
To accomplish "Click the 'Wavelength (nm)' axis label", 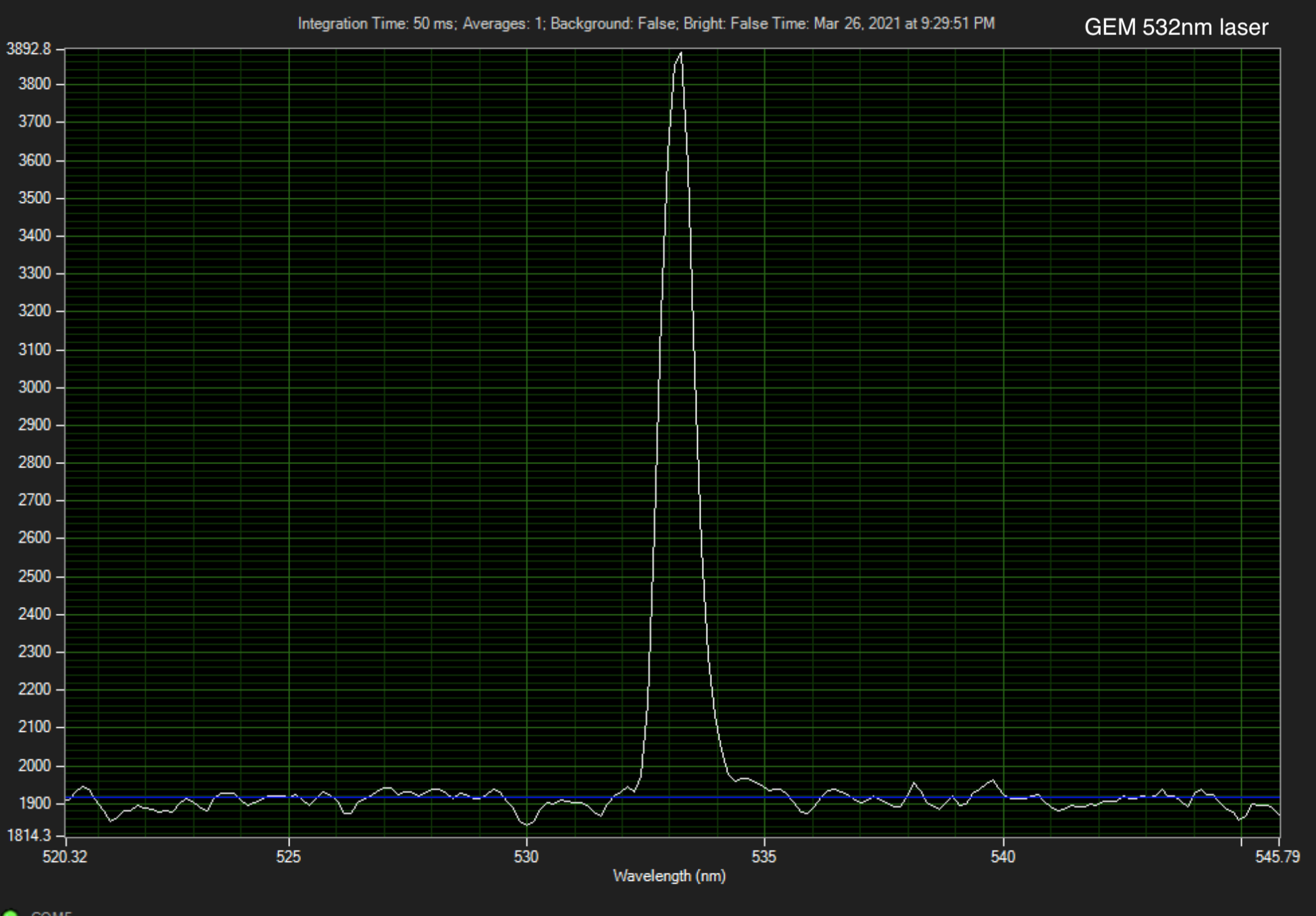I will tap(669, 876).
